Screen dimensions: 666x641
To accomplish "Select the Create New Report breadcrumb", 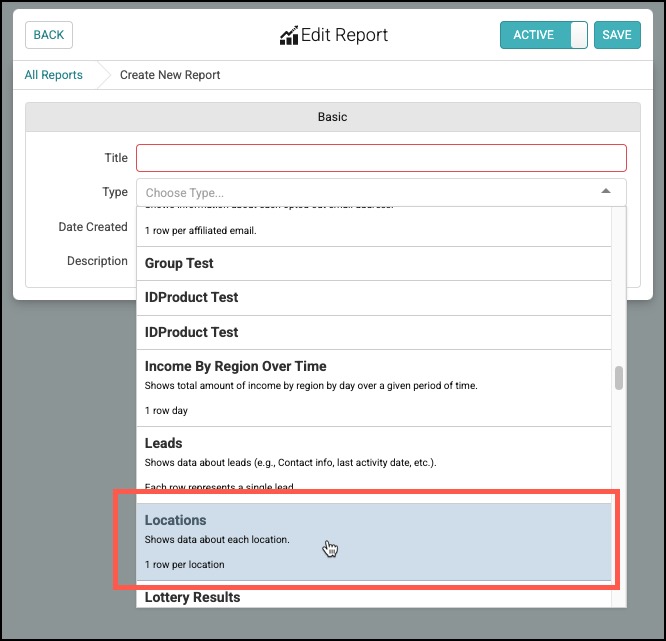I will [x=170, y=75].
